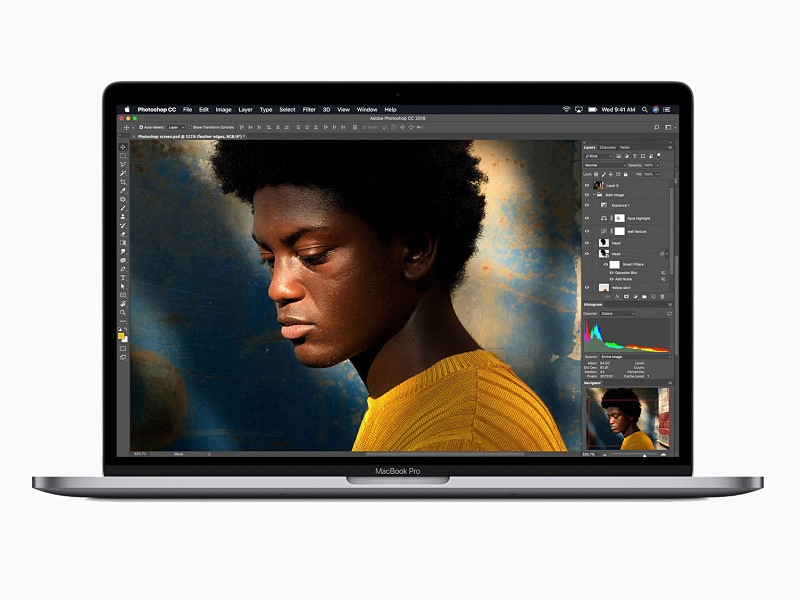Open the Auto-Select Layer dropdown

click(x=176, y=128)
